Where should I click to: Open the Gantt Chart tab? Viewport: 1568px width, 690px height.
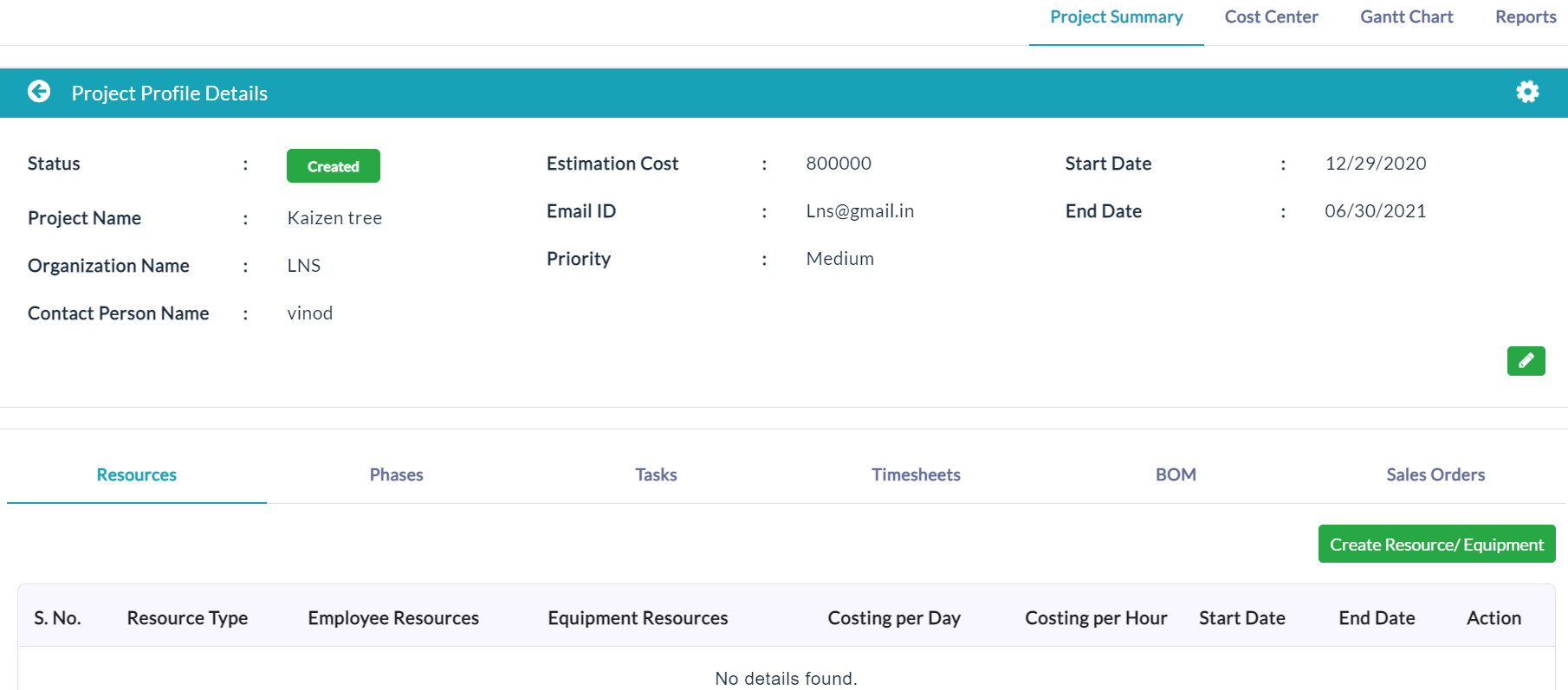1406,17
